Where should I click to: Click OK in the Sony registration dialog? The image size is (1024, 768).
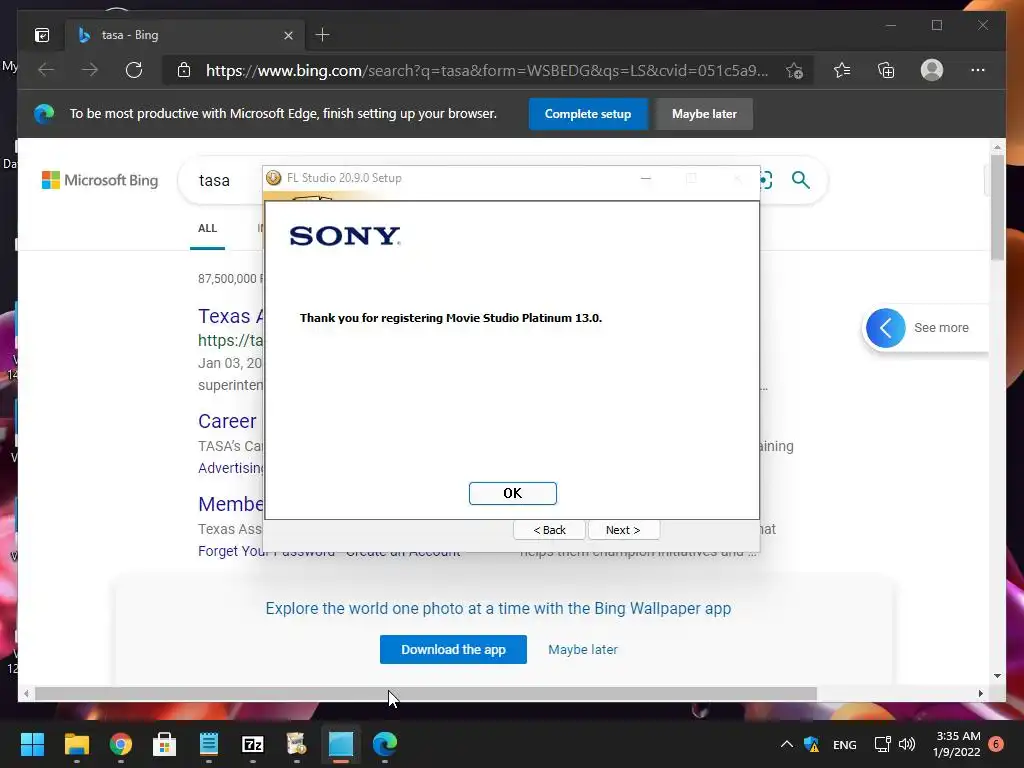tap(512, 493)
